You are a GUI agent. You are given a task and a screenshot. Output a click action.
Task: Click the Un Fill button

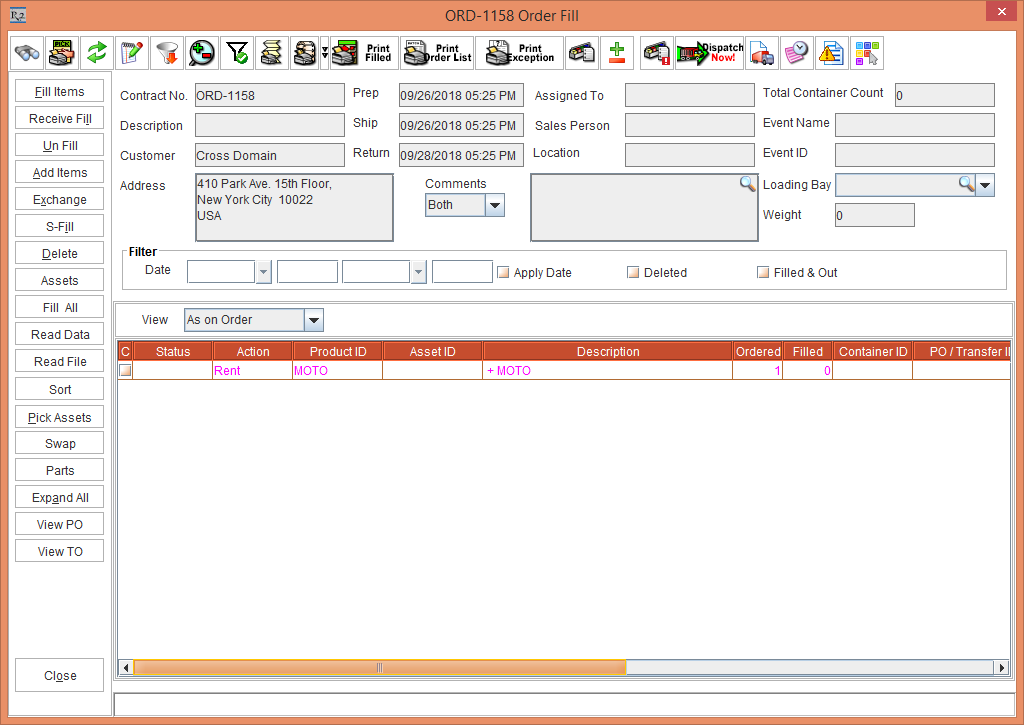click(59, 146)
